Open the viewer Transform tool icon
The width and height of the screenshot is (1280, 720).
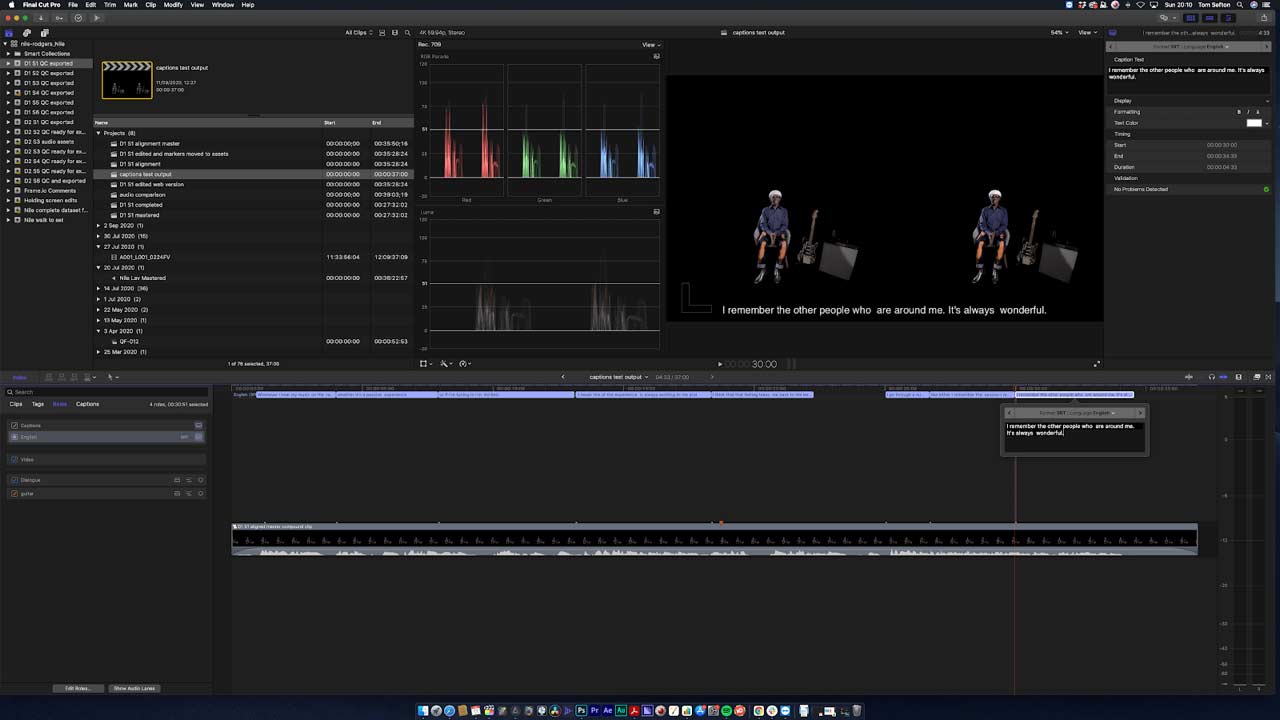(425, 364)
